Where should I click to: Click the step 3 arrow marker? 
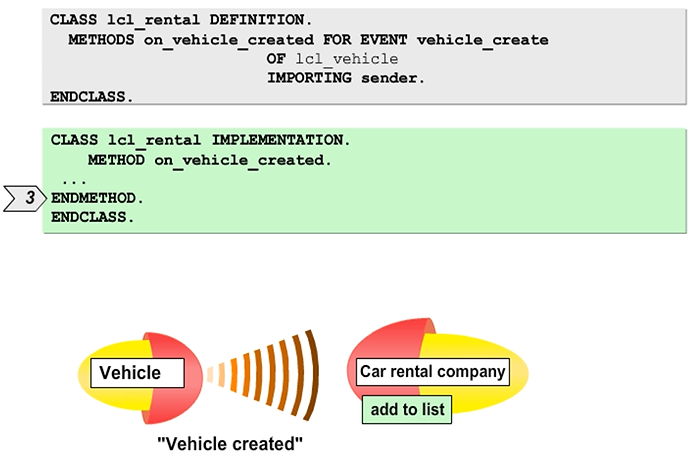(27, 198)
